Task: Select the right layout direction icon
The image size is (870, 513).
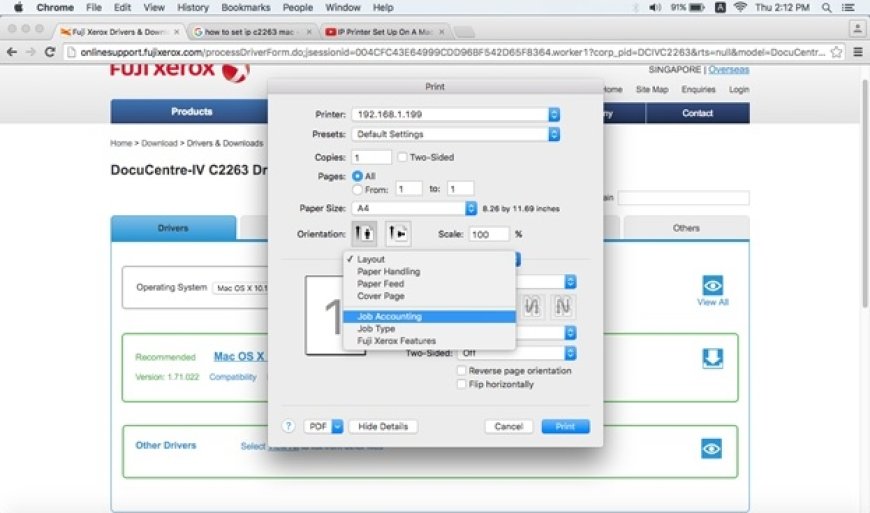Action: [562, 306]
